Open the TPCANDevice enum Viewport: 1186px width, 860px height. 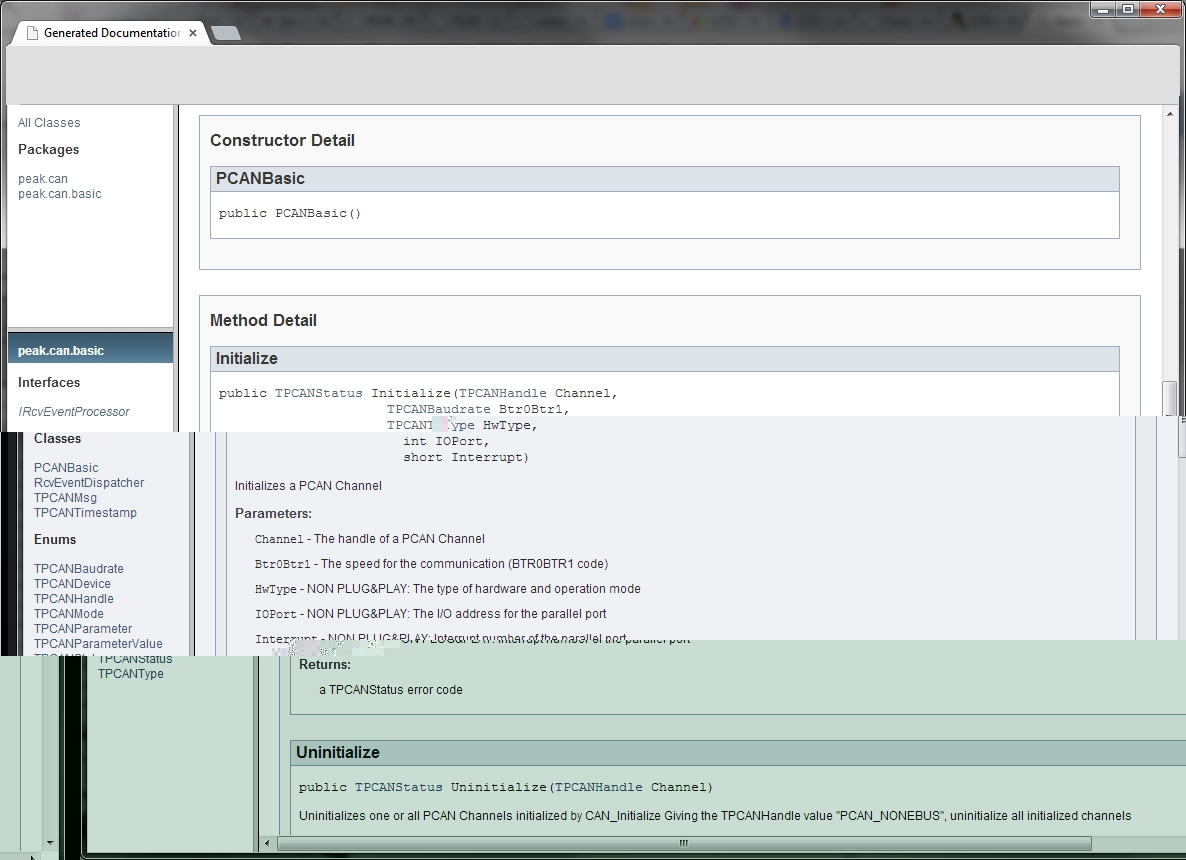click(x=72, y=584)
